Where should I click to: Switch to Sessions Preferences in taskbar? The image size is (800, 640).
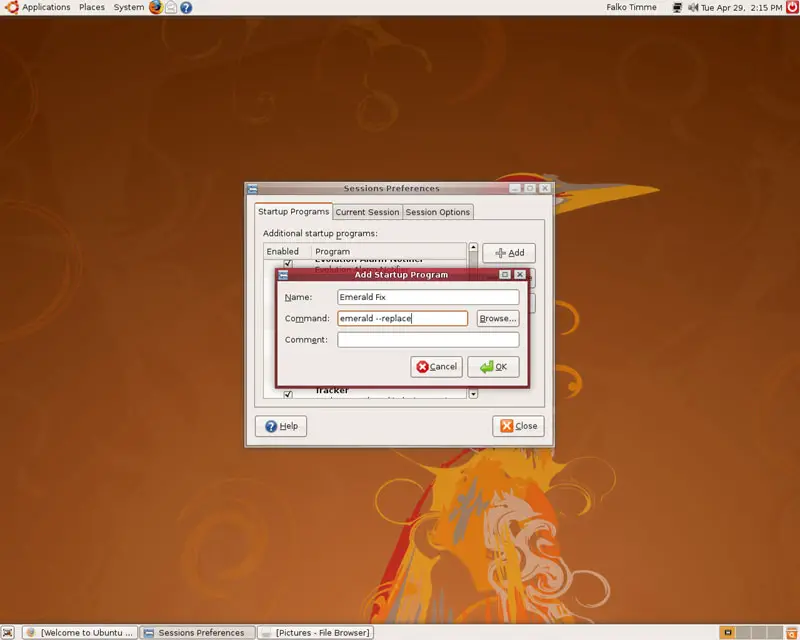pyautogui.click(x=197, y=633)
